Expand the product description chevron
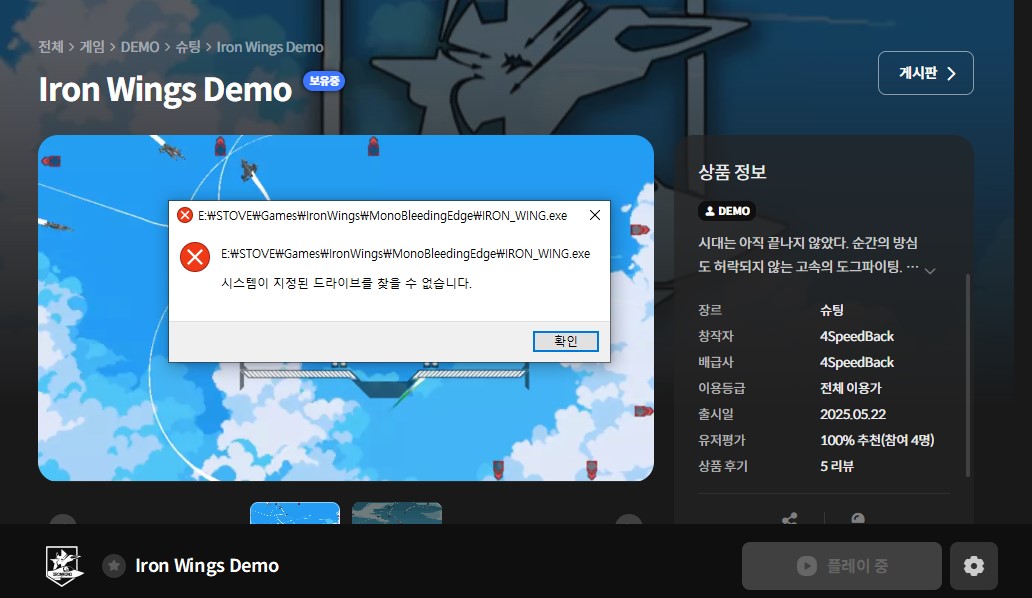 930,270
